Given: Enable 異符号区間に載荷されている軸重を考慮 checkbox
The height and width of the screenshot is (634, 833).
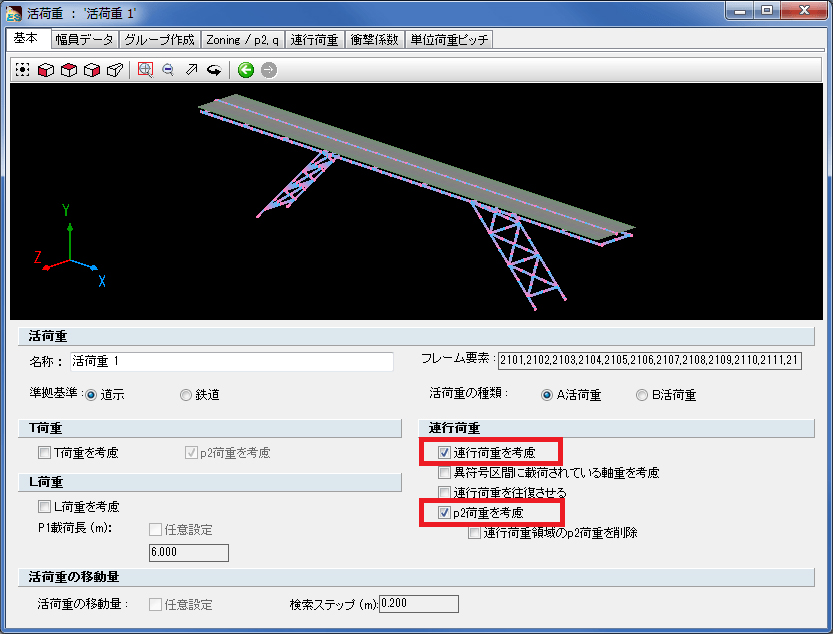Looking at the screenshot, I should (x=444, y=472).
